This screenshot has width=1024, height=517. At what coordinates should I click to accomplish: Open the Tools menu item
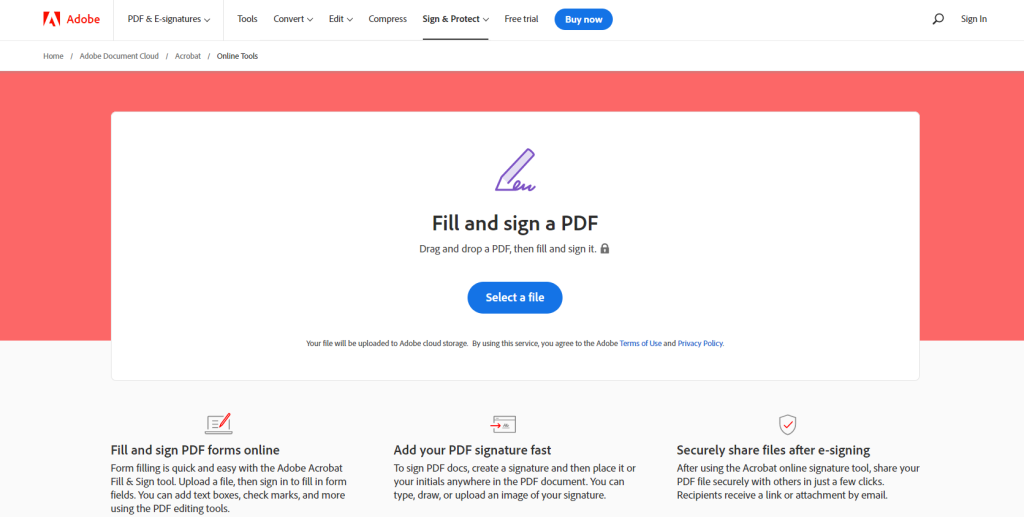click(x=248, y=19)
